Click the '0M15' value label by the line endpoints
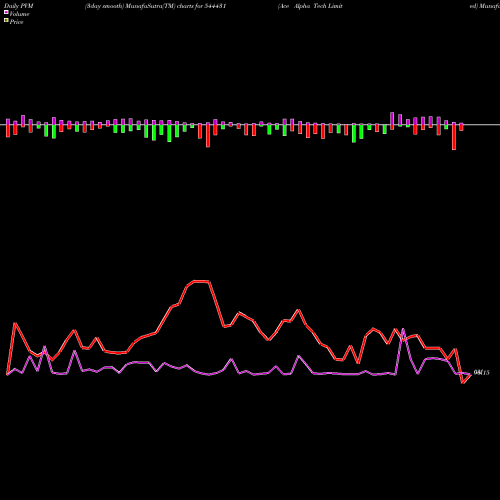Image resolution: width=500 pixels, height=500 pixels. point(481,373)
